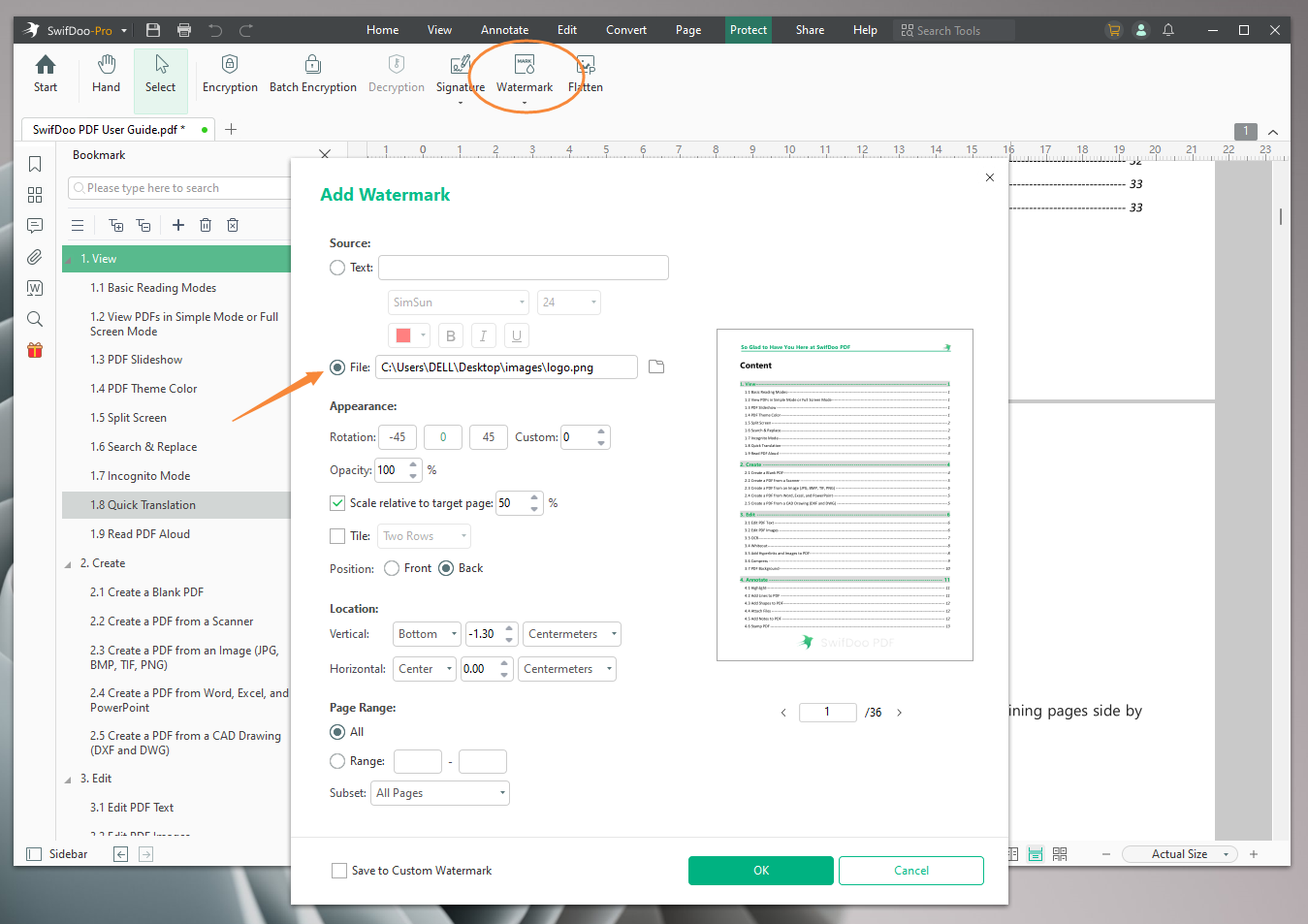Open the vertical Centermeters unit dropdown
Image resolution: width=1308 pixels, height=924 pixels.
(x=572, y=634)
